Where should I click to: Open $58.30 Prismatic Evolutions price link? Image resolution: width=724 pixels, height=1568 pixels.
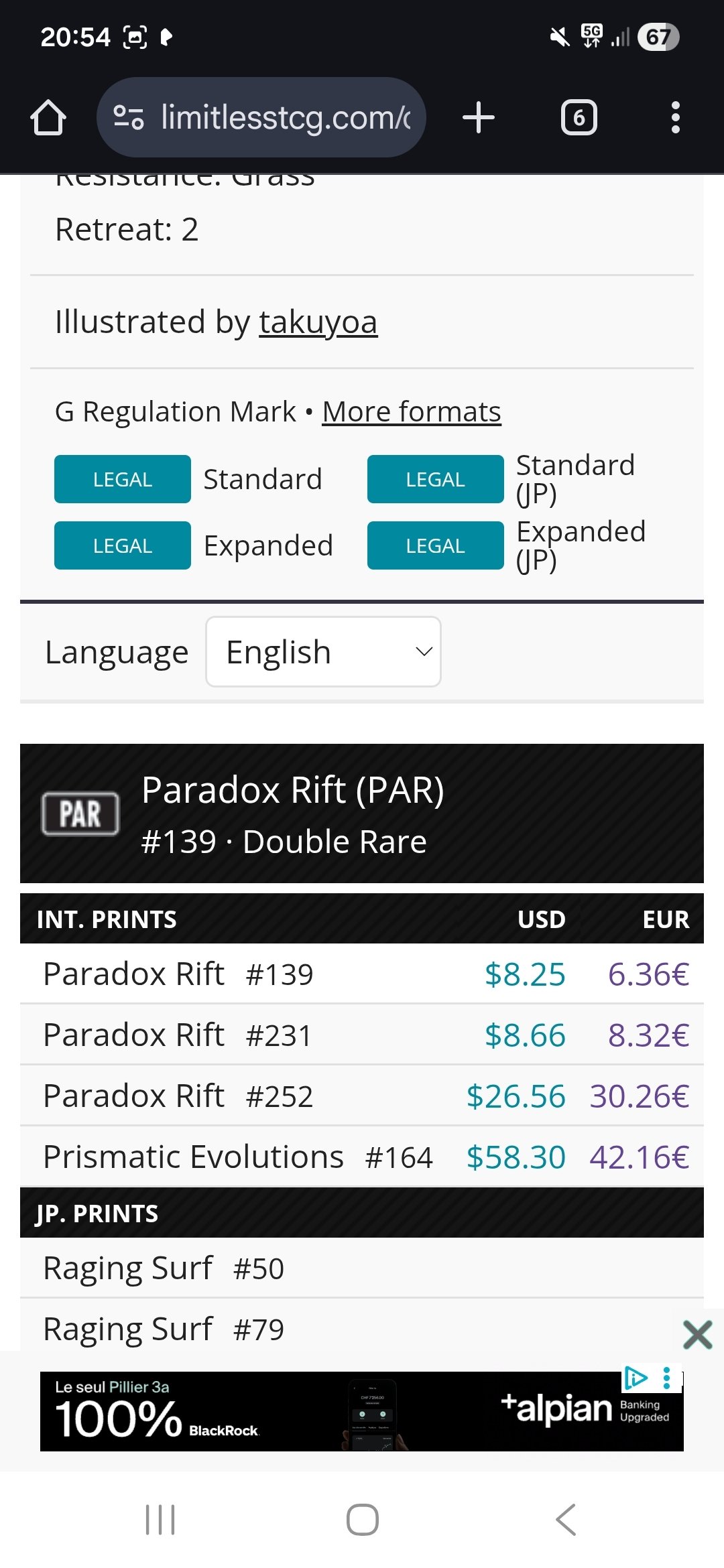click(x=516, y=1157)
